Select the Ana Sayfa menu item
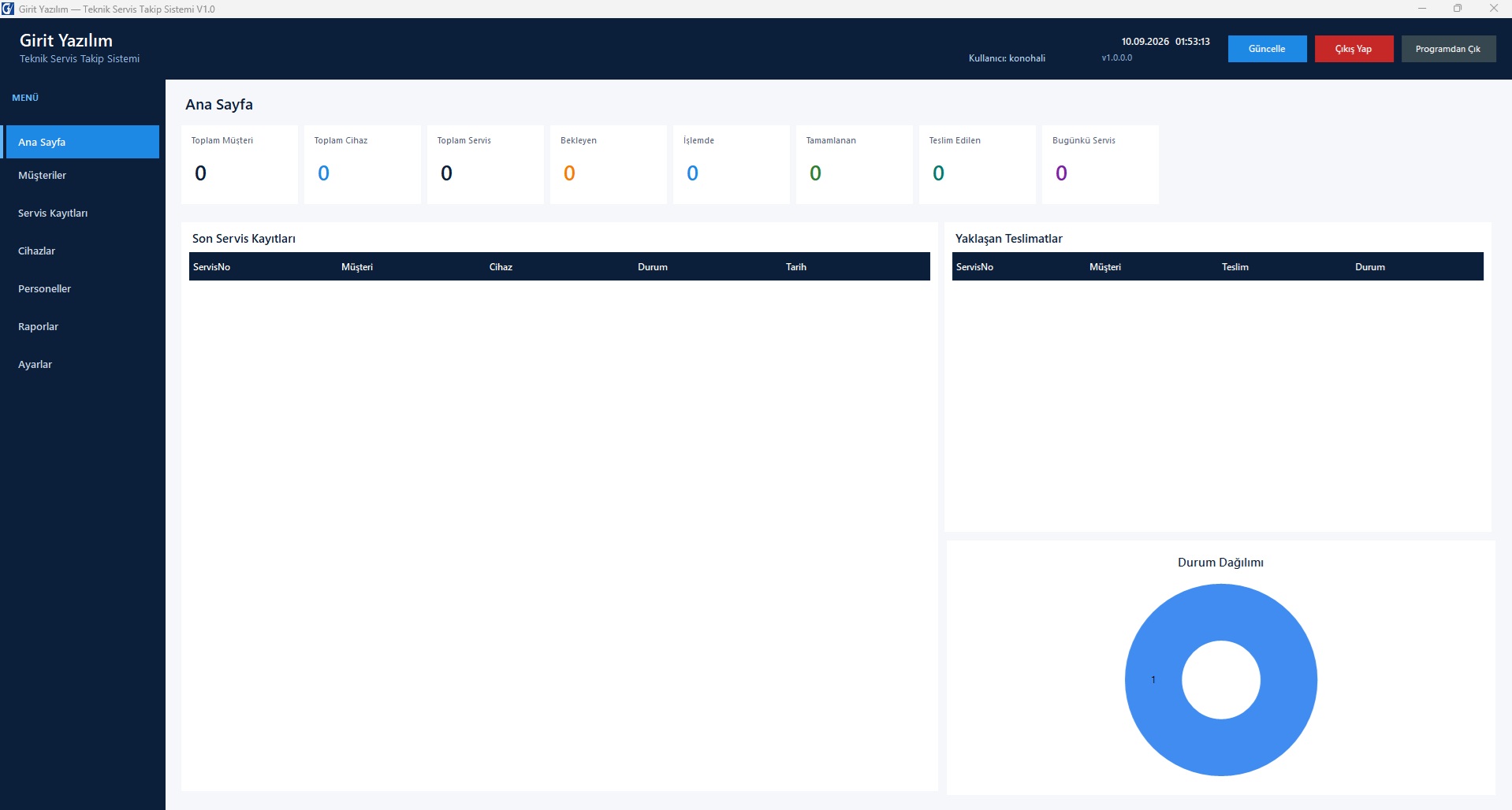This screenshot has width=1512, height=810. tap(81, 142)
